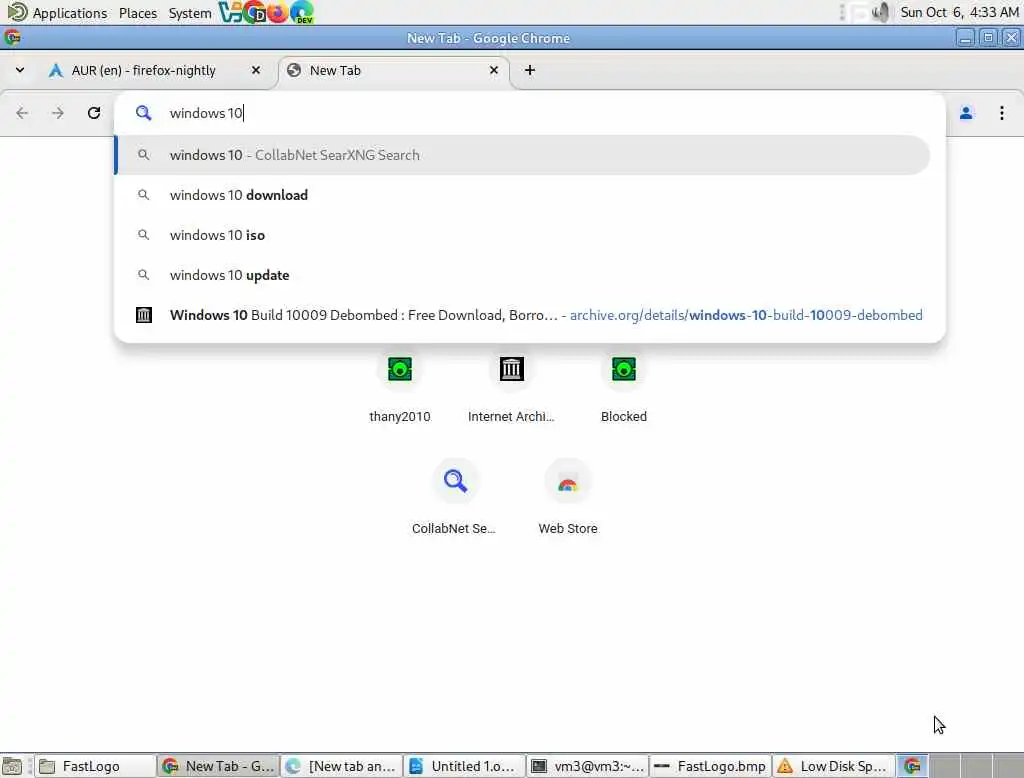Choose 'windows 10 update' suggestion
Screen dimensions: 1024x778
click(522, 275)
